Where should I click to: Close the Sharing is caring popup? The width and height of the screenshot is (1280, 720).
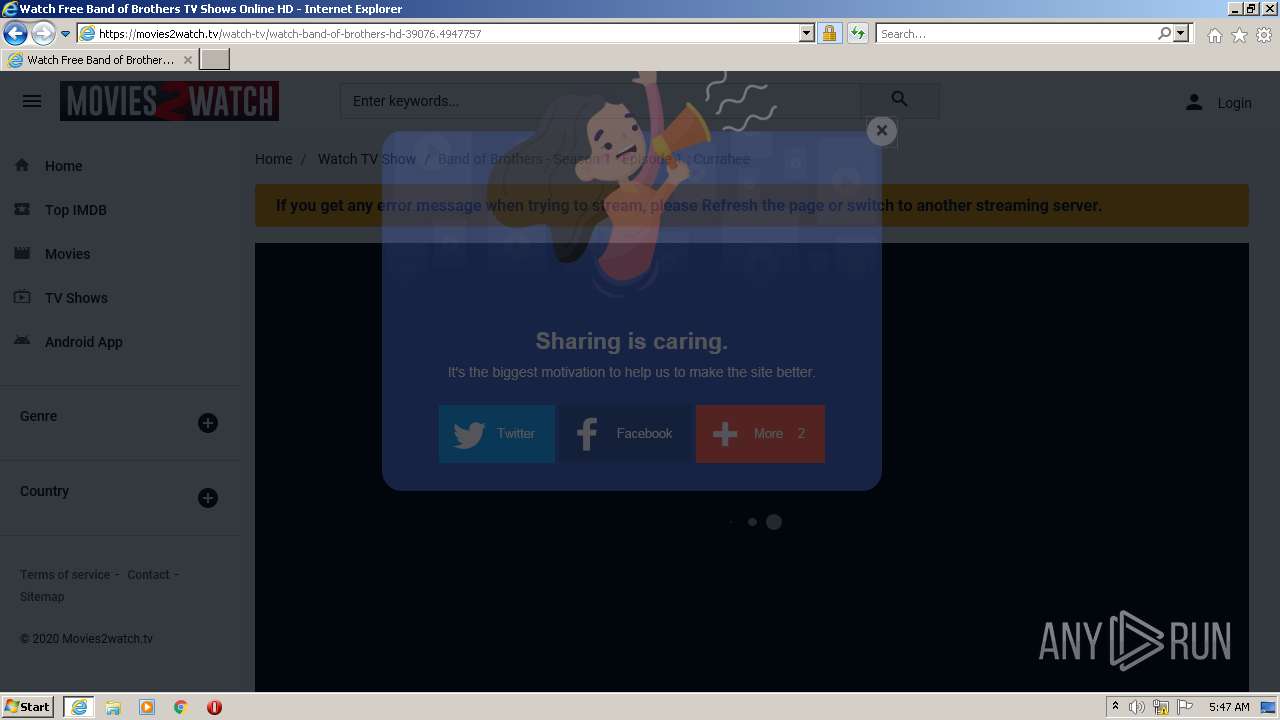[x=881, y=130]
